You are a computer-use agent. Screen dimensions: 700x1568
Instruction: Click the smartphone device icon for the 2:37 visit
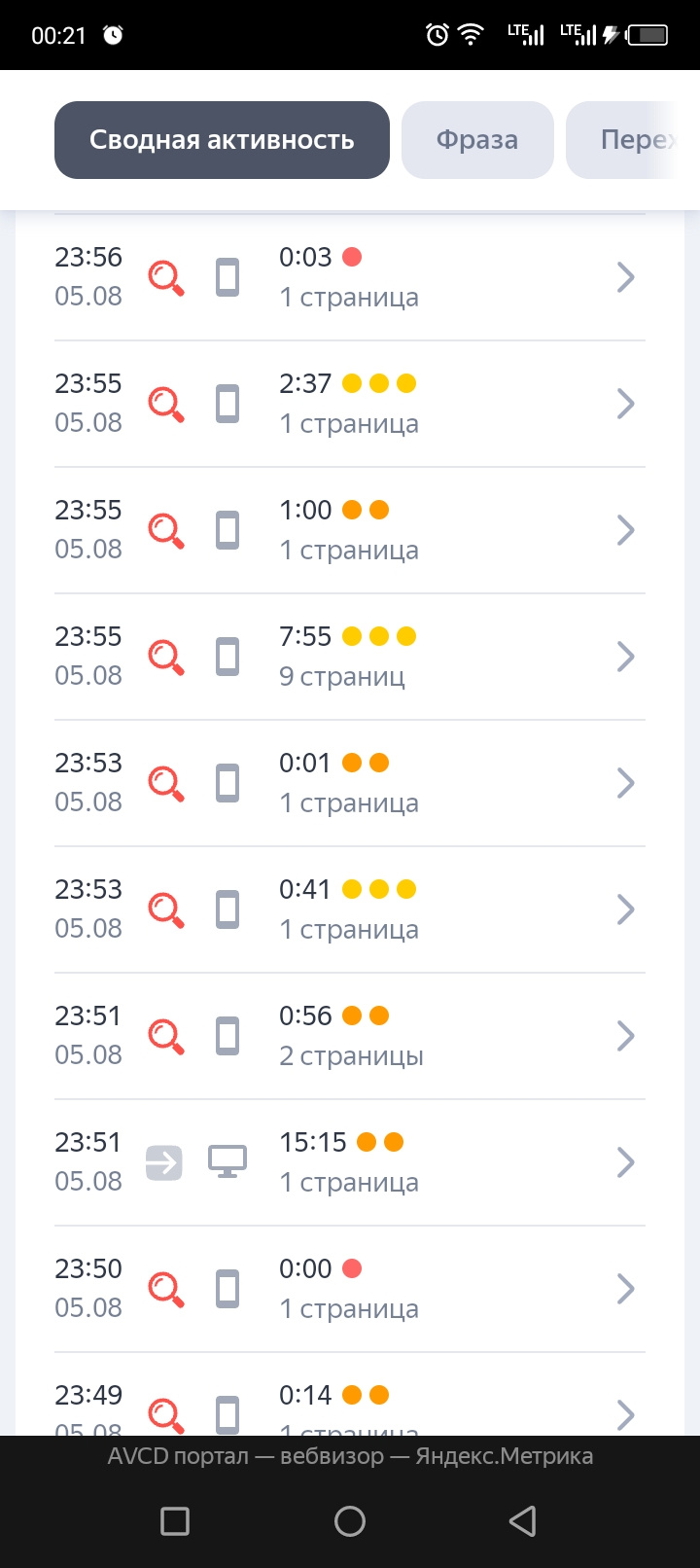227,404
